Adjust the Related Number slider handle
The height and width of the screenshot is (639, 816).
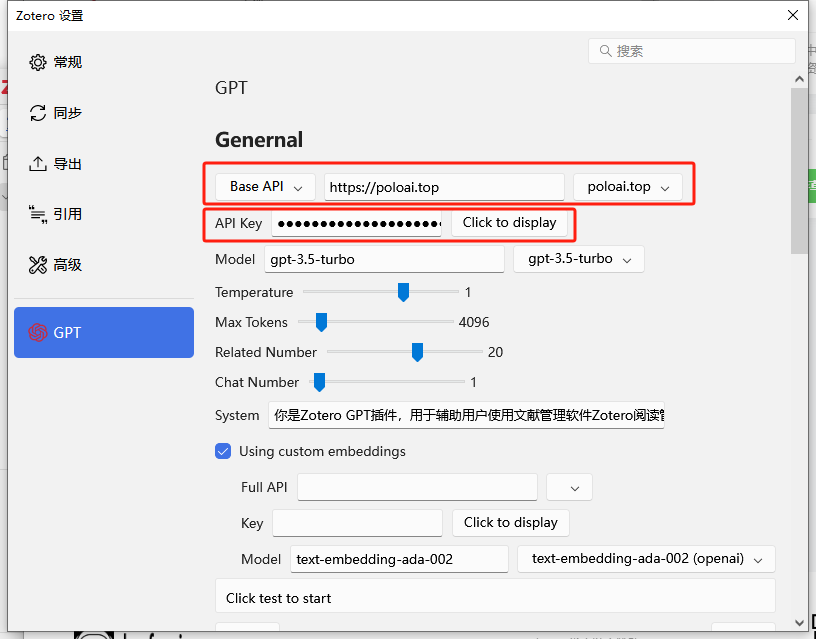click(417, 352)
